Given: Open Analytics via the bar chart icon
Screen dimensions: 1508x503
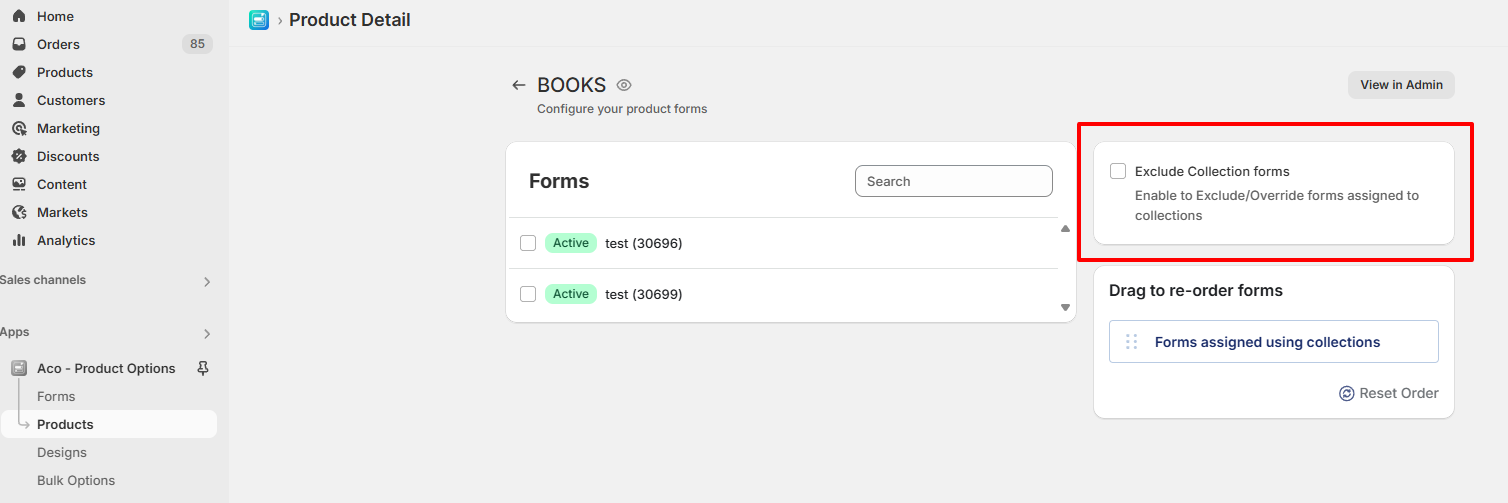Looking at the screenshot, I should pos(19,240).
